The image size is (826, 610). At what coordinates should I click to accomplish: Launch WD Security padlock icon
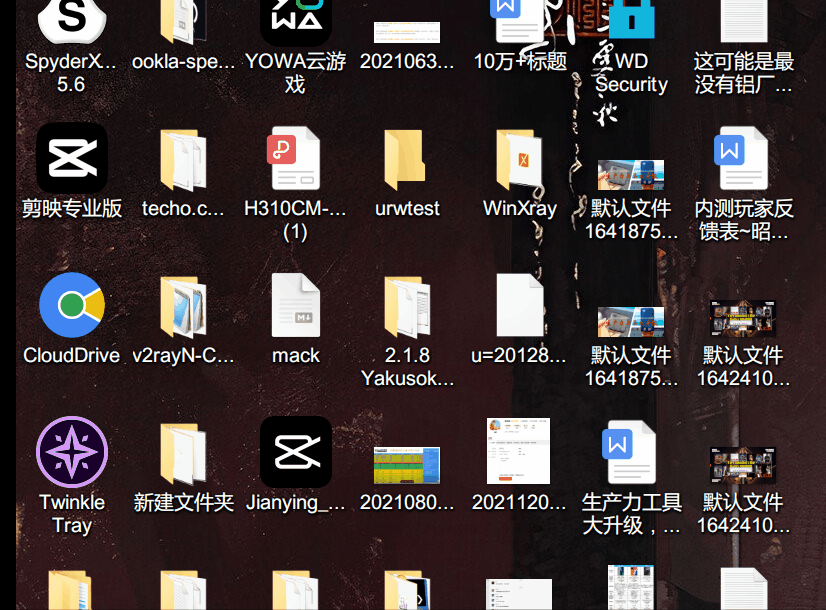pos(631,20)
